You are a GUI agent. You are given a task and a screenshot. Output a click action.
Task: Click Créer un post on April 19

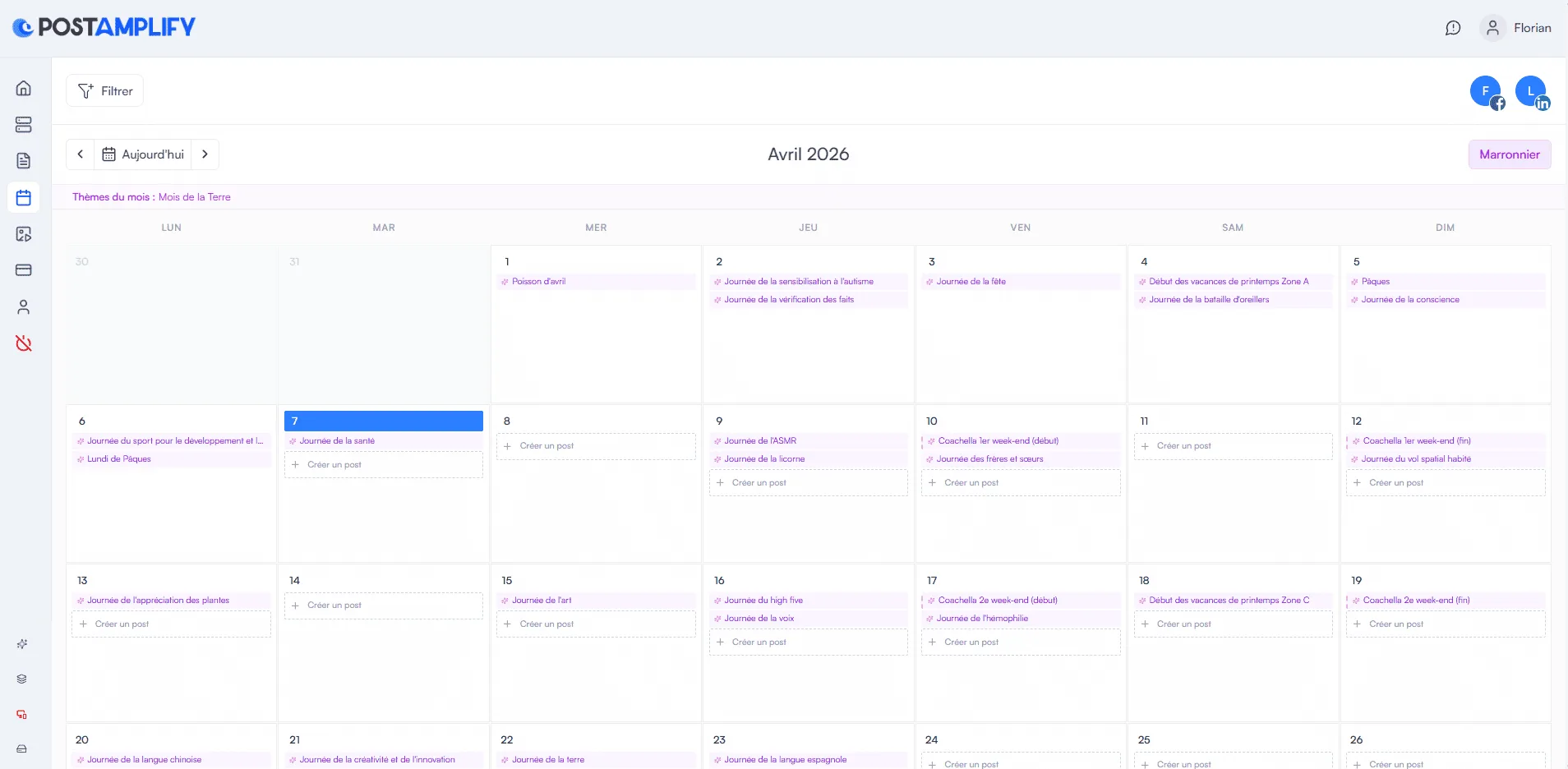[1446, 624]
